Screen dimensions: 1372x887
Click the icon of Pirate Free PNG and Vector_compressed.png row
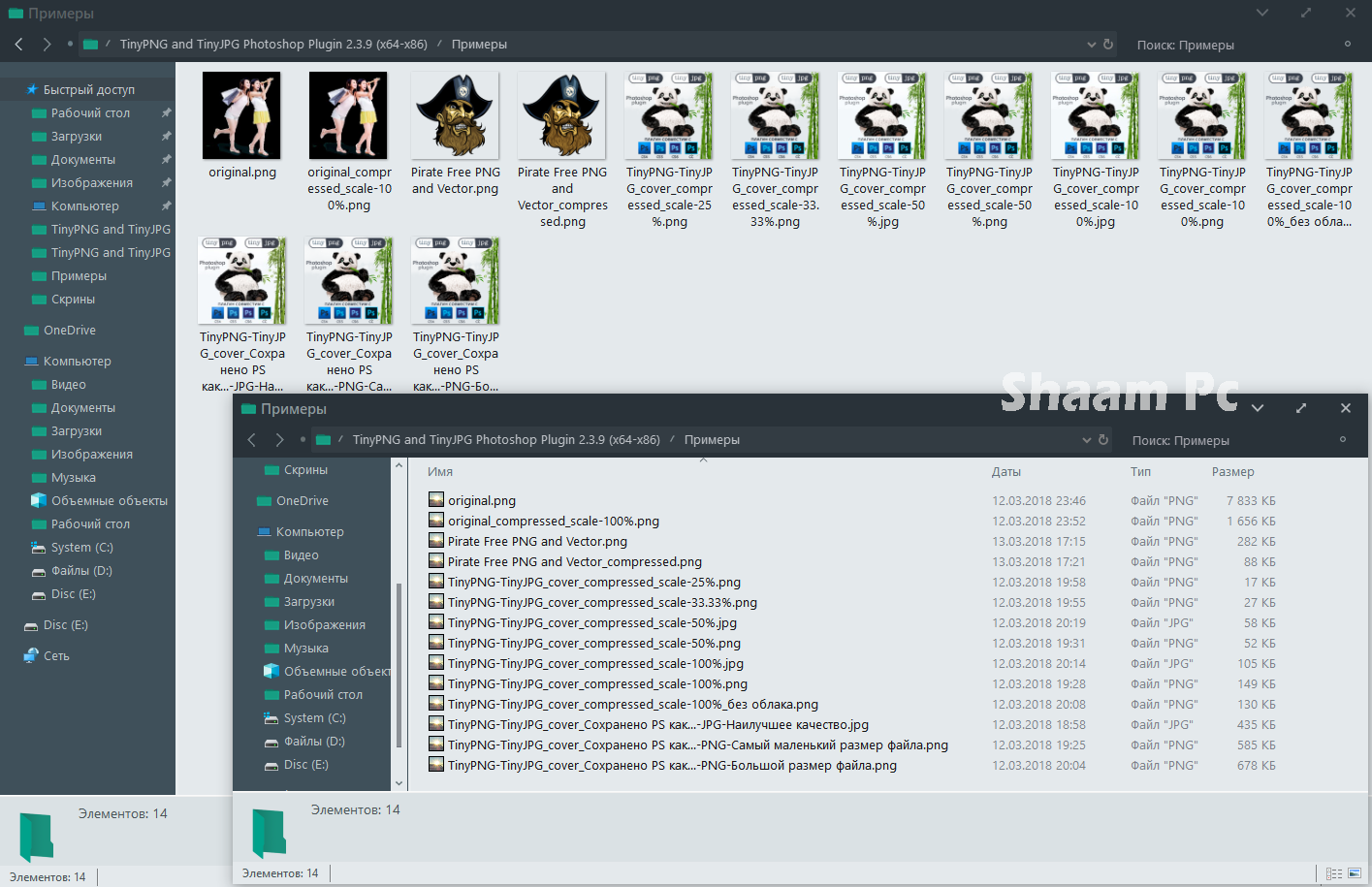click(436, 561)
